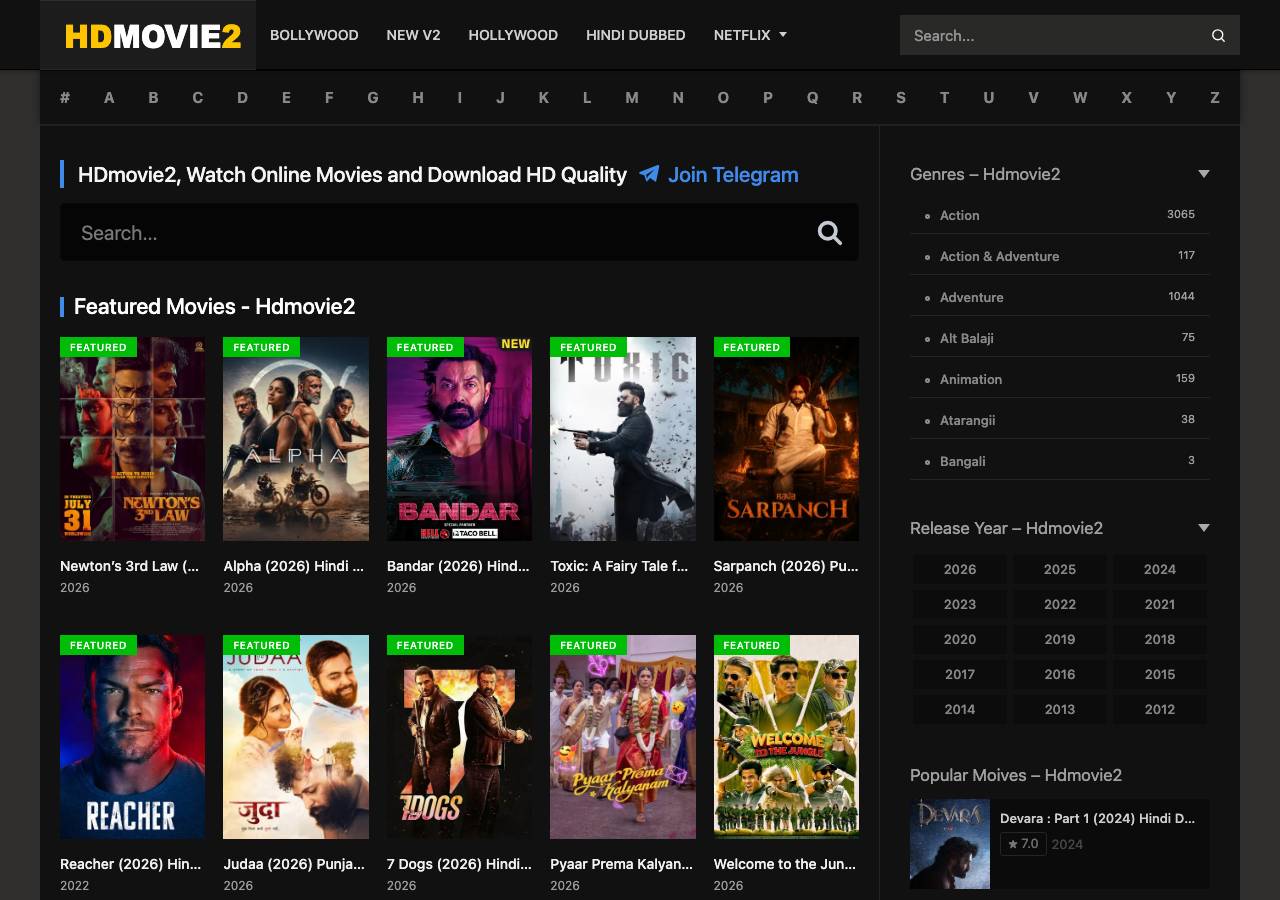Collapse the Release Year – Hdmovie2 section
The width and height of the screenshot is (1280, 900).
(x=1204, y=528)
